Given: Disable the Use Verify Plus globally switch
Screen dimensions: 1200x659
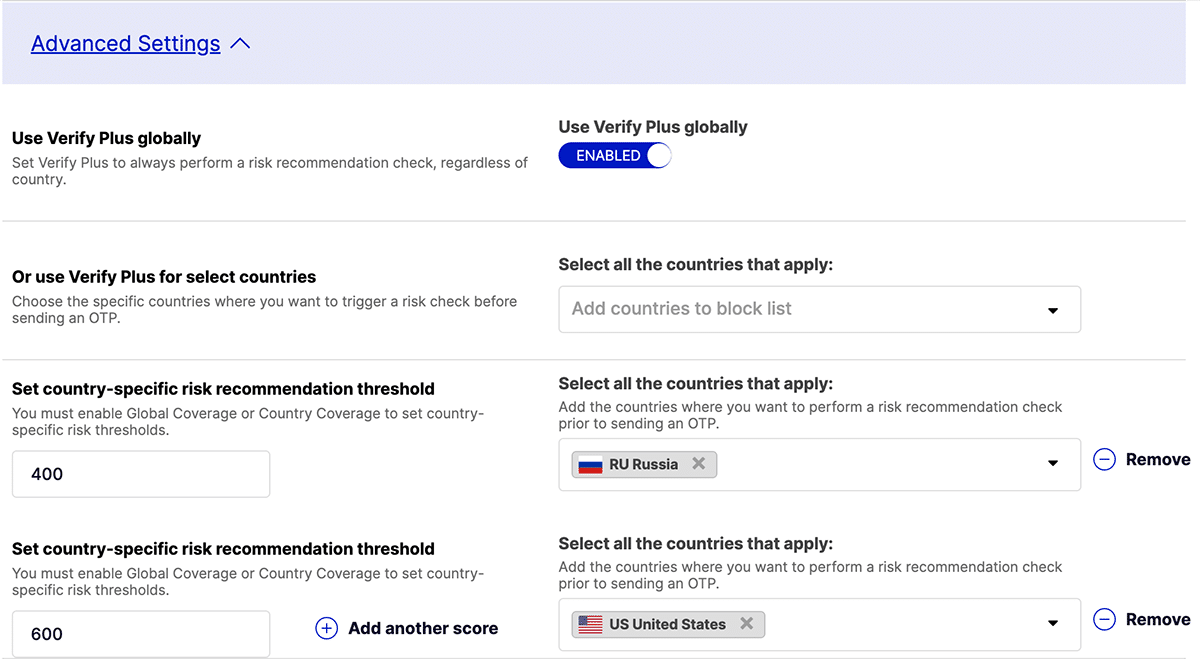Looking at the screenshot, I should 614,155.
